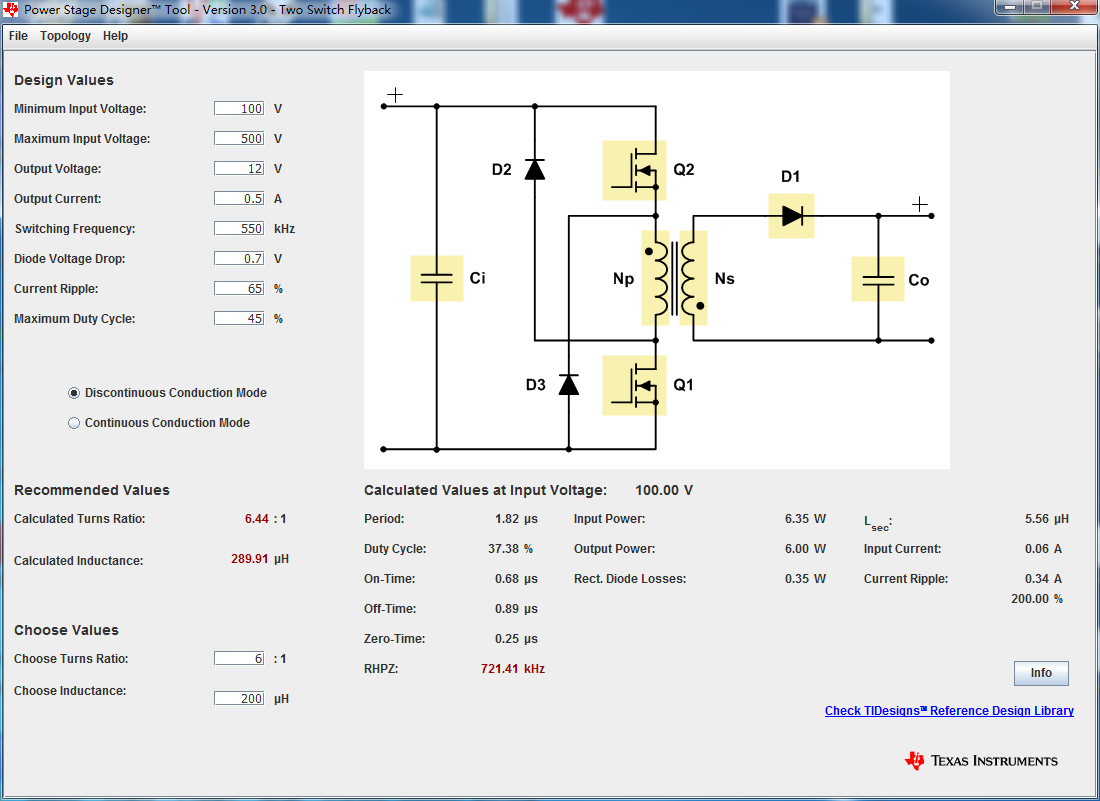Click the Rect. Diode Losses value 0.35 W

[x=805, y=579]
